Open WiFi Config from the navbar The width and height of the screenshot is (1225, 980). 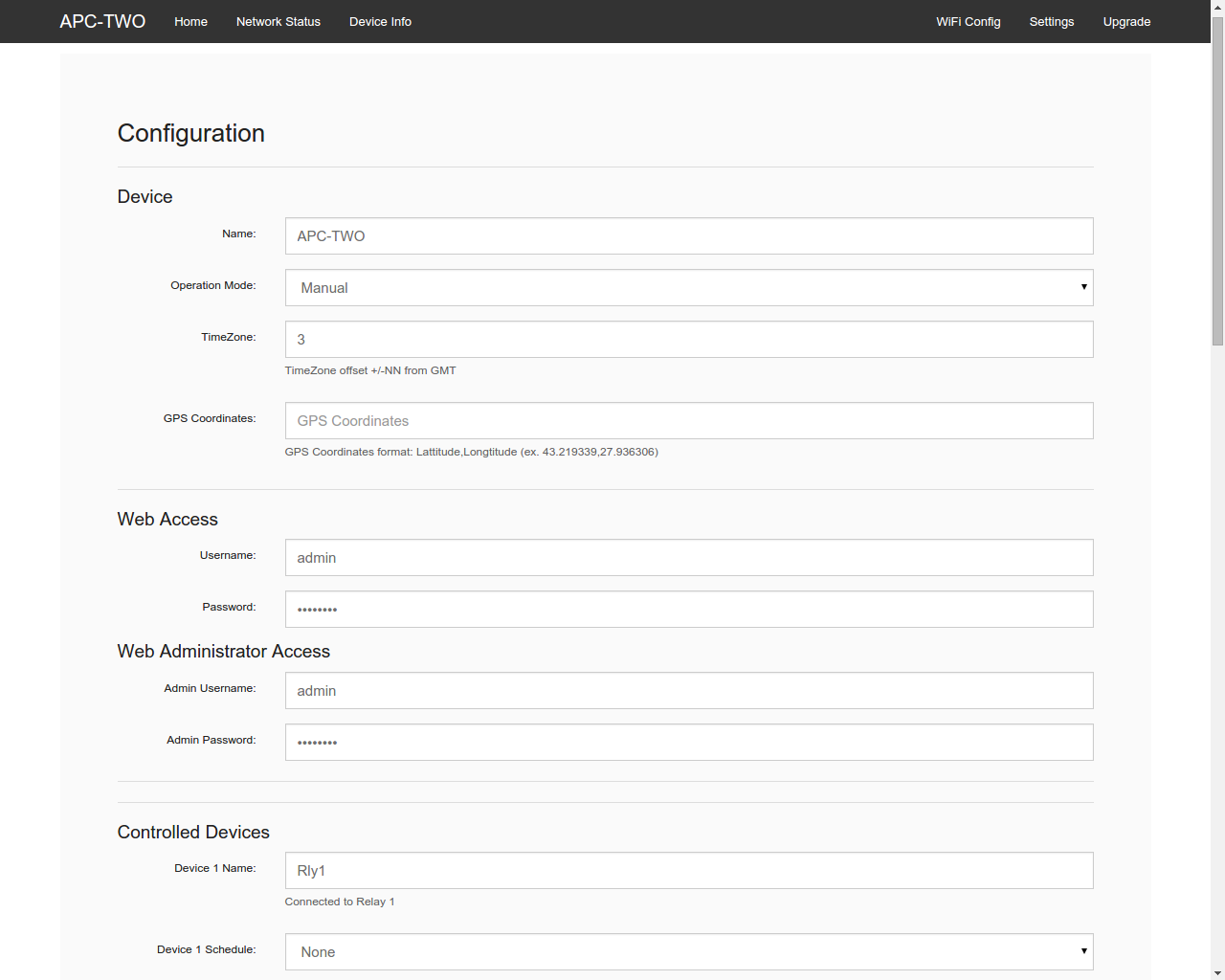[968, 21]
